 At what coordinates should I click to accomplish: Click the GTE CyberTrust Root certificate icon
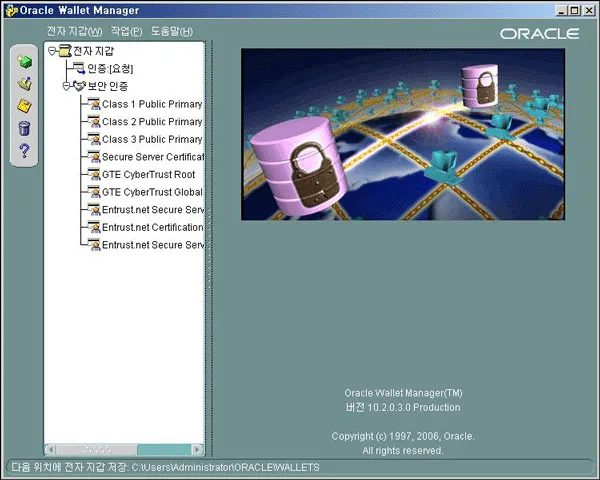tap(94, 174)
